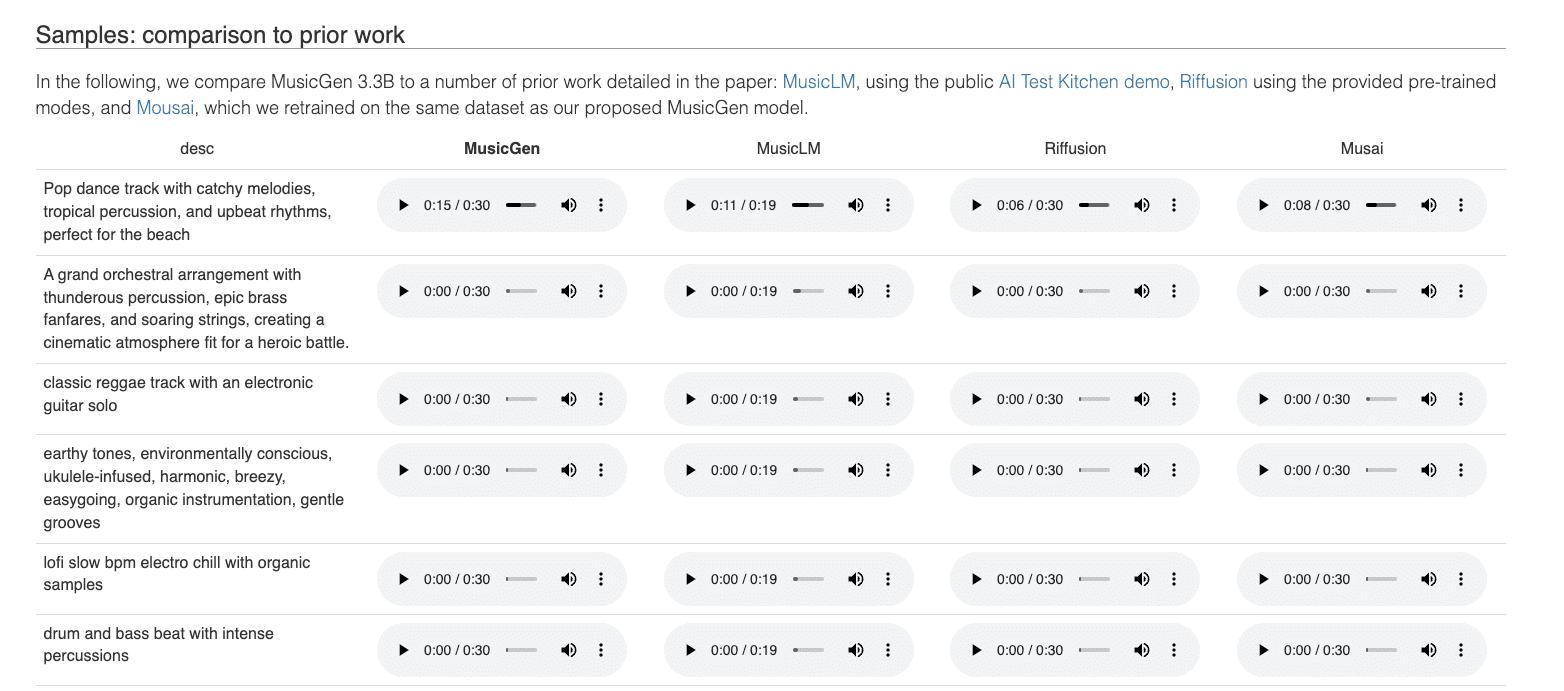Play the MusicLM orchestral arrangement sample

click(690, 291)
